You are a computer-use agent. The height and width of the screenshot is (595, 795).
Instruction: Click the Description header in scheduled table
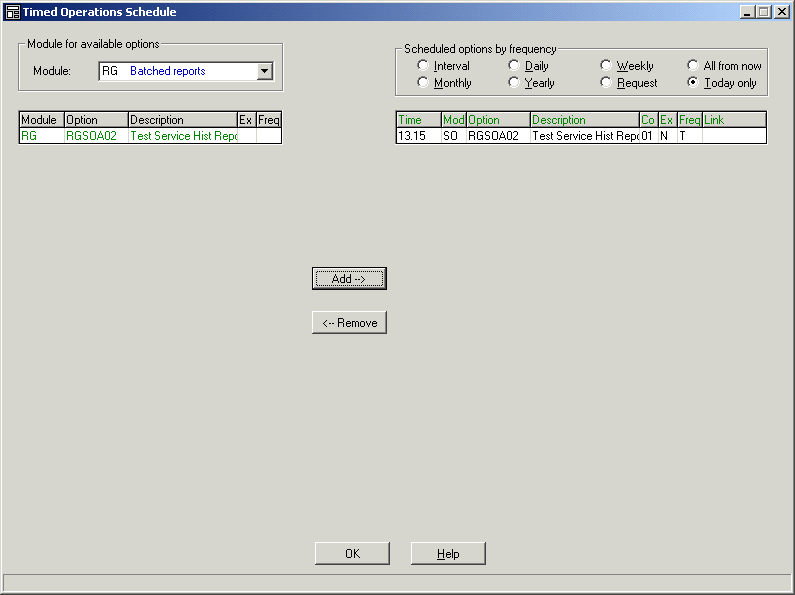point(584,120)
